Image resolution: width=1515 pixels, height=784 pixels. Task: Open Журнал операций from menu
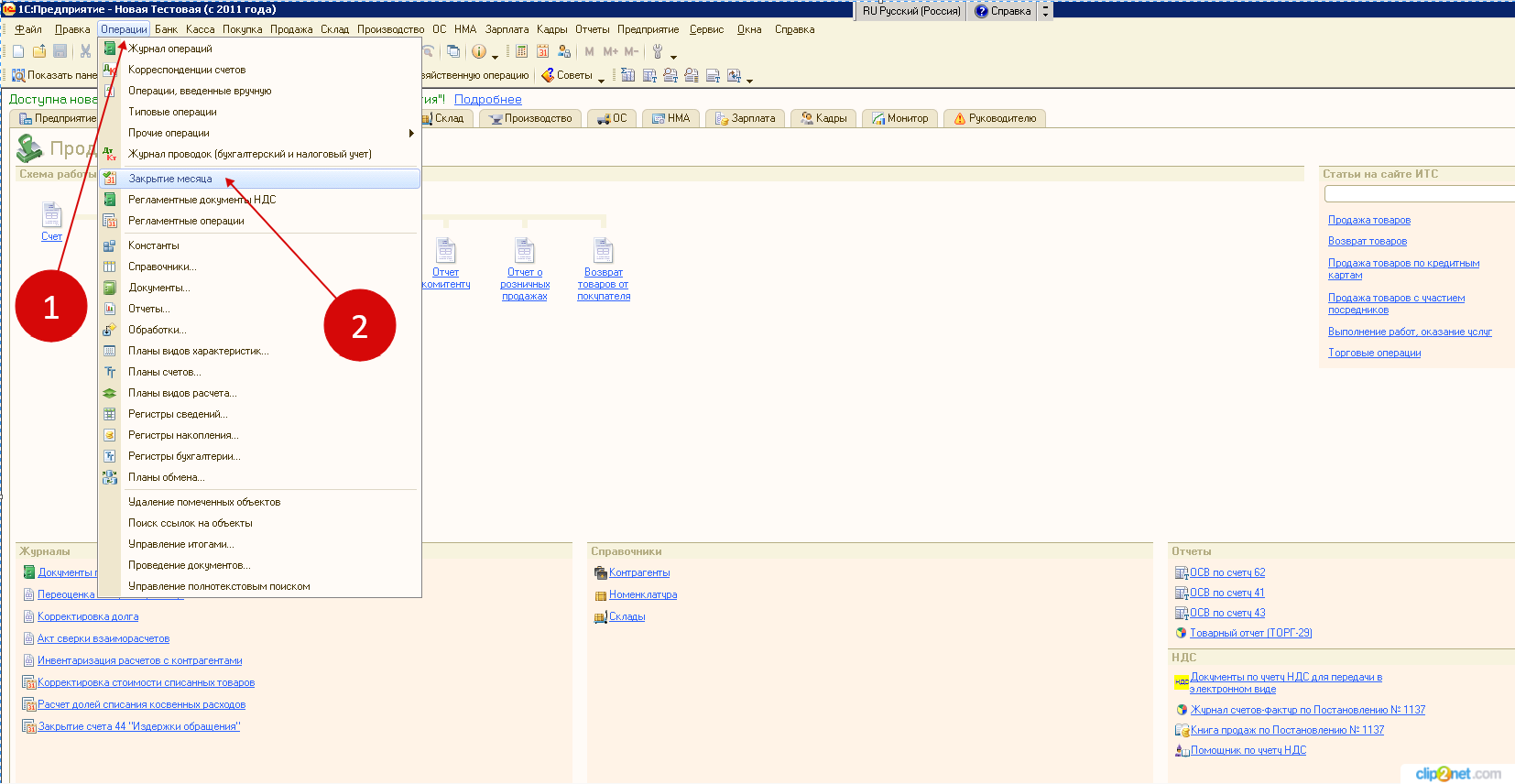259,49
